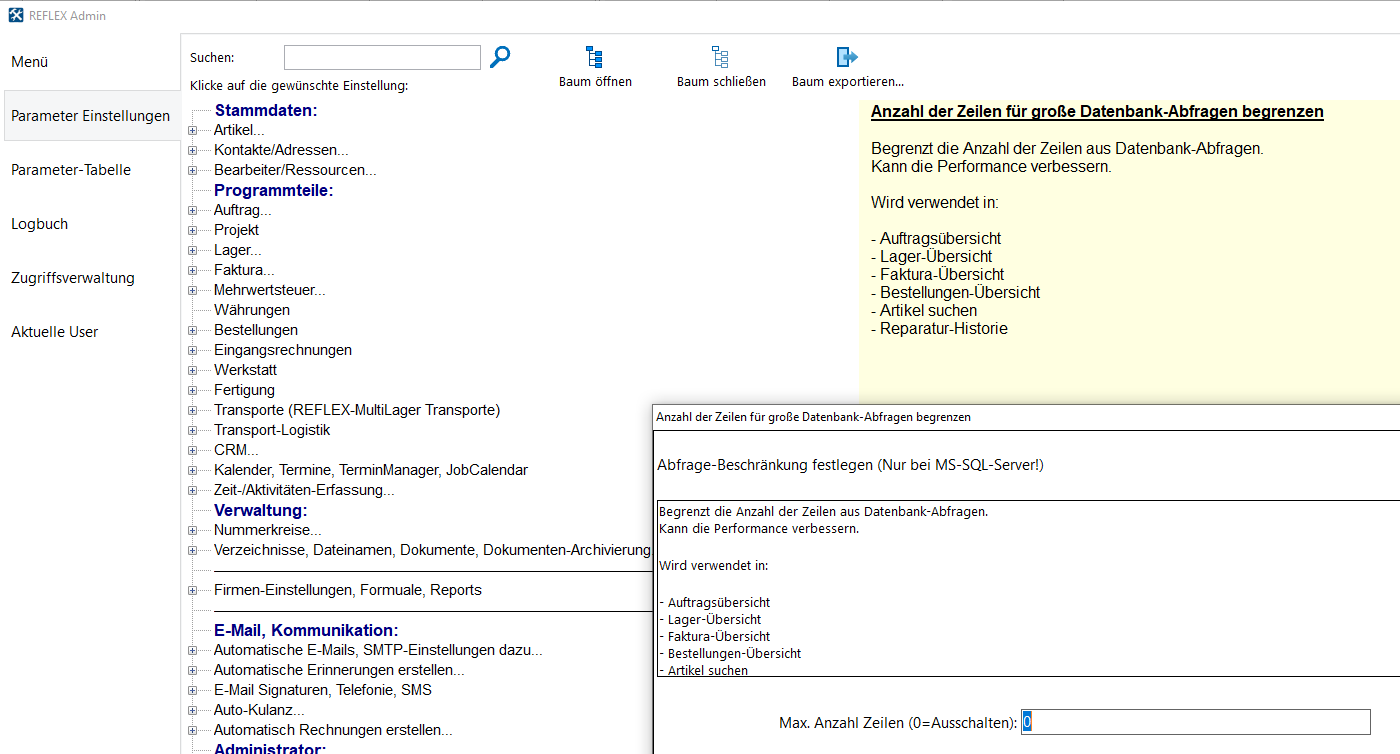Select Parameter Einstellungen tab
This screenshot has height=754, width=1400.
(x=91, y=116)
